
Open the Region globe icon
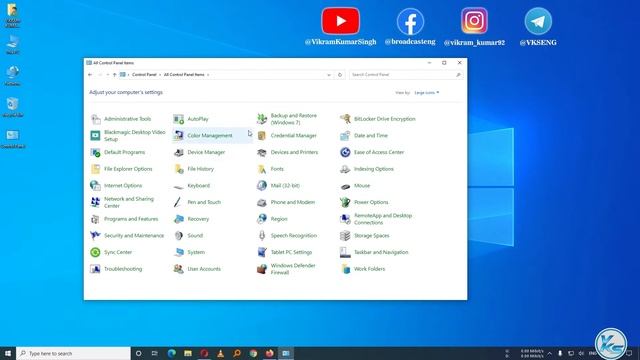pos(262,219)
